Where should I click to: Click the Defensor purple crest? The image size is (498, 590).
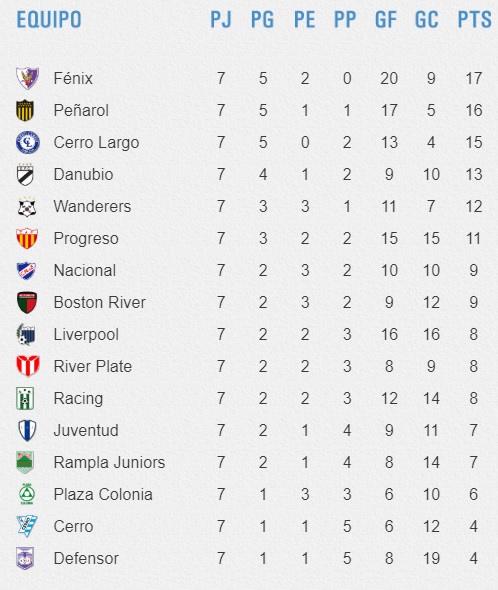(25, 558)
